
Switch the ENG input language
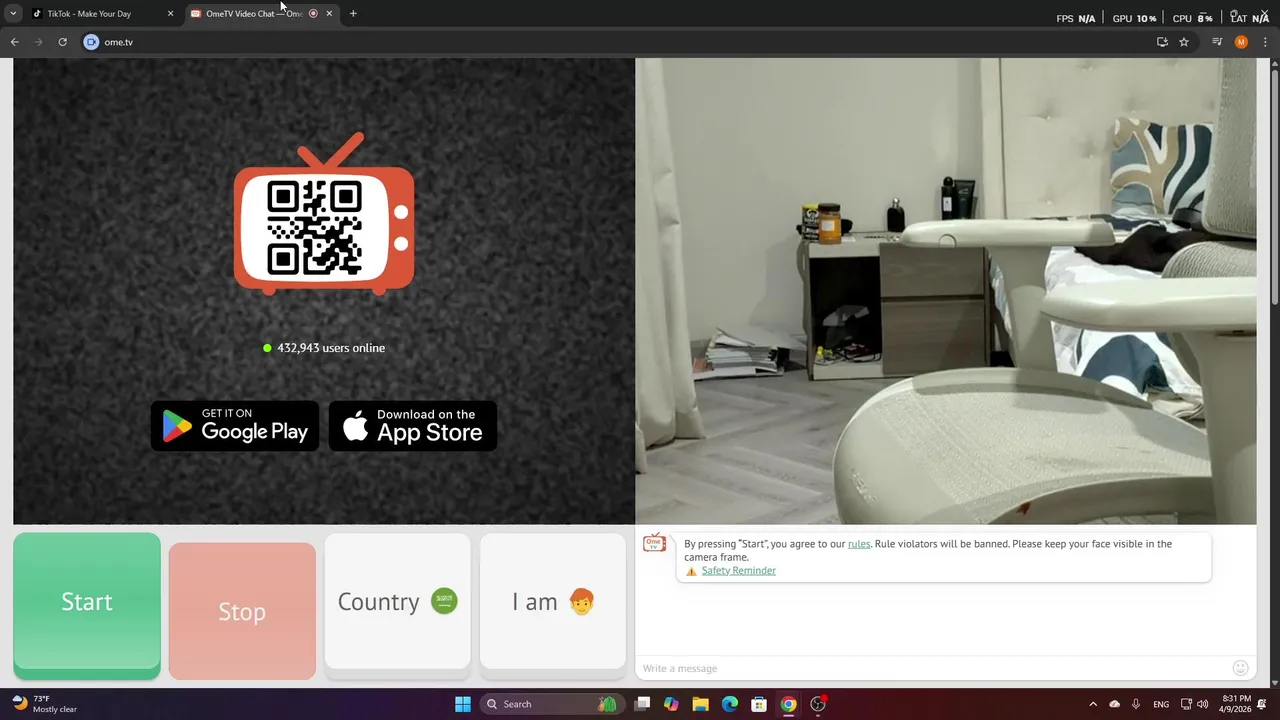[1161, 704]
